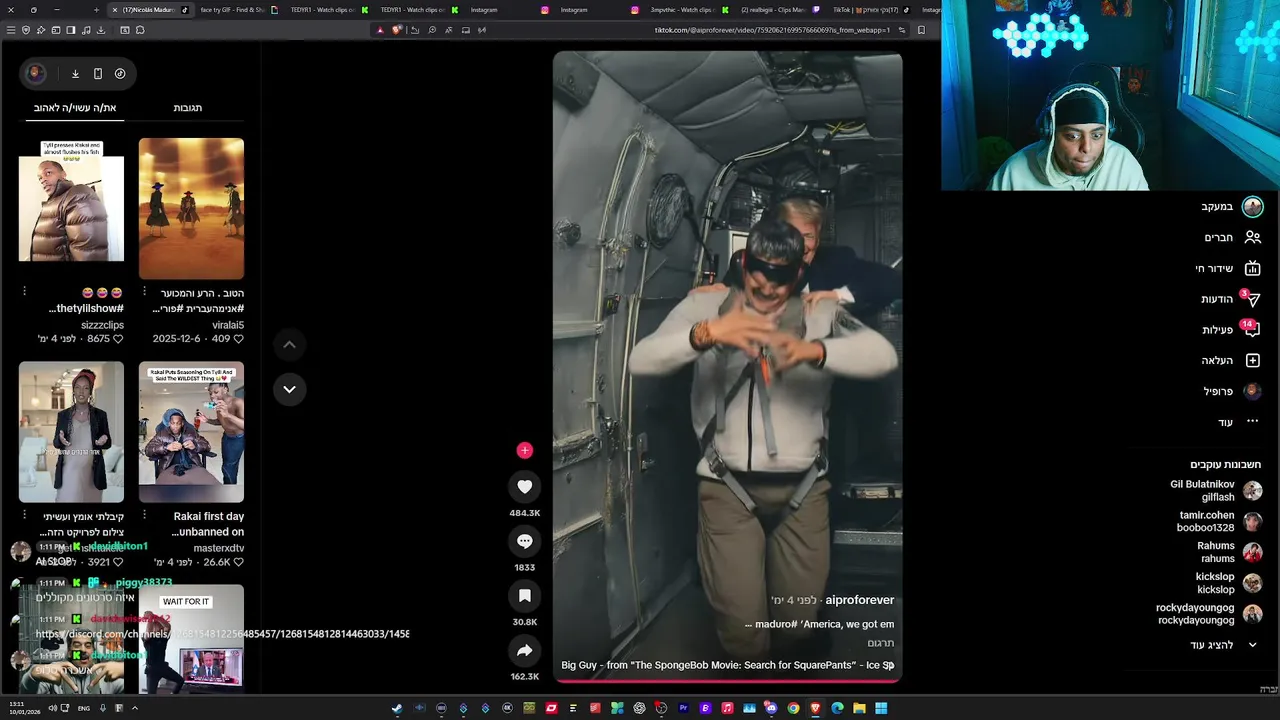
Task: Open options dots for the viralai5 video
Action: point(144,292)
